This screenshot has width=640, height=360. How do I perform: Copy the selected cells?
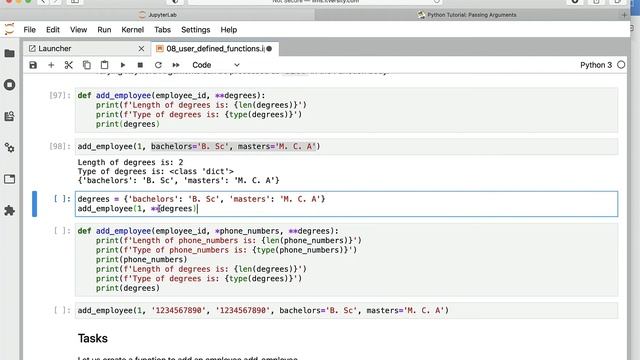87,65
